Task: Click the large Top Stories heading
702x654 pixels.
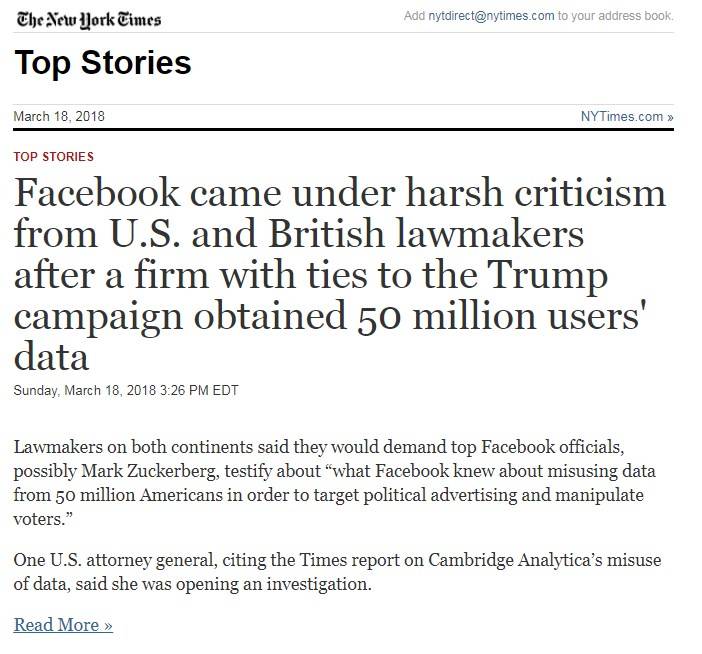Action: pos(102,63)
